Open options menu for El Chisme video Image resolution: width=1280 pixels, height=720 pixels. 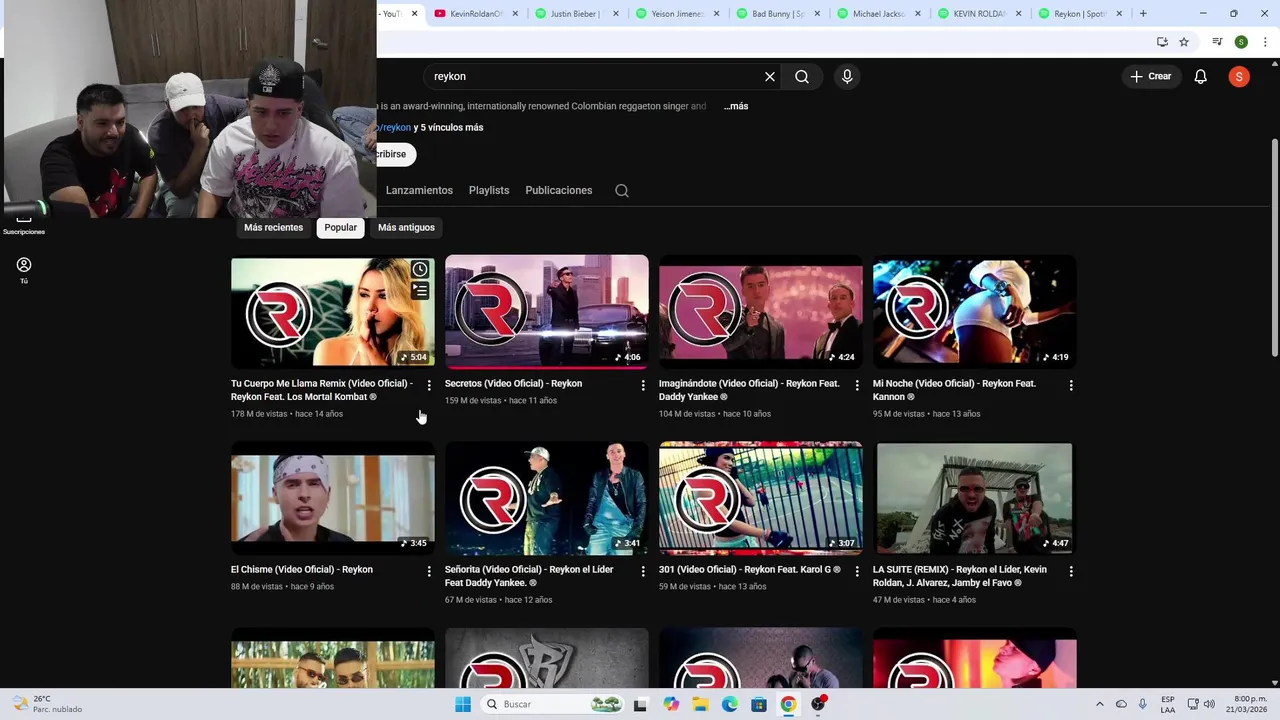tap(429, 571)
